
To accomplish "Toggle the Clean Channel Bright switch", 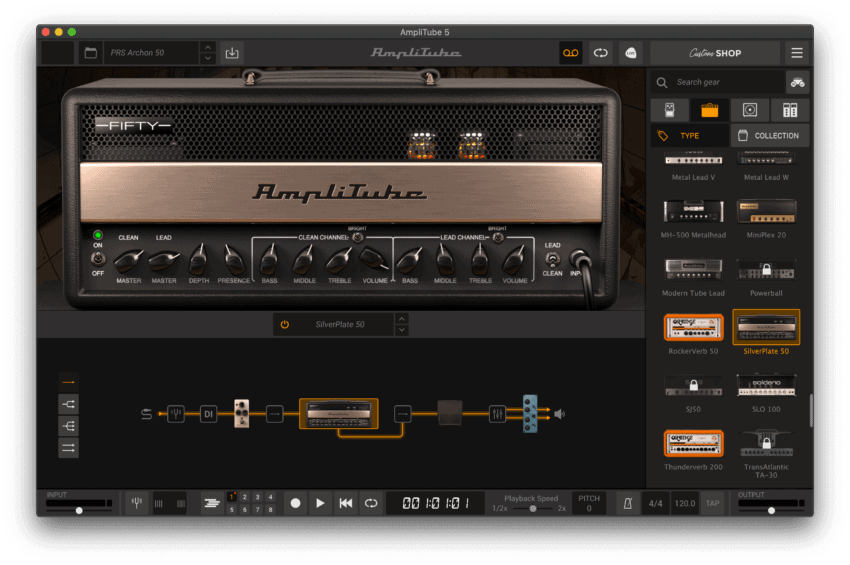I will (x=358, y=237).
